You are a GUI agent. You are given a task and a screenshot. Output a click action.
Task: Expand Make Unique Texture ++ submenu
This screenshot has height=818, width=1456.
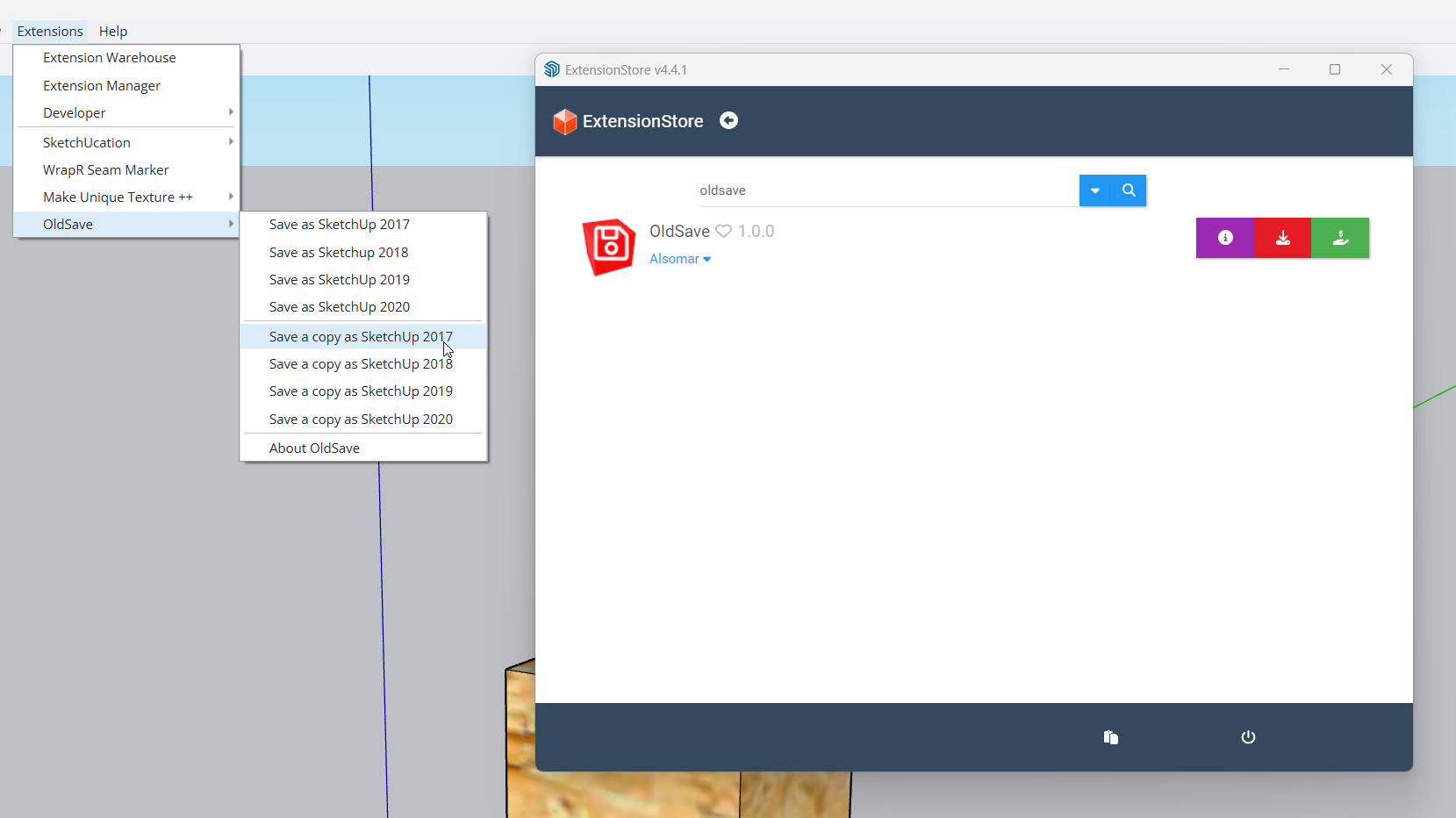point(127,197)
